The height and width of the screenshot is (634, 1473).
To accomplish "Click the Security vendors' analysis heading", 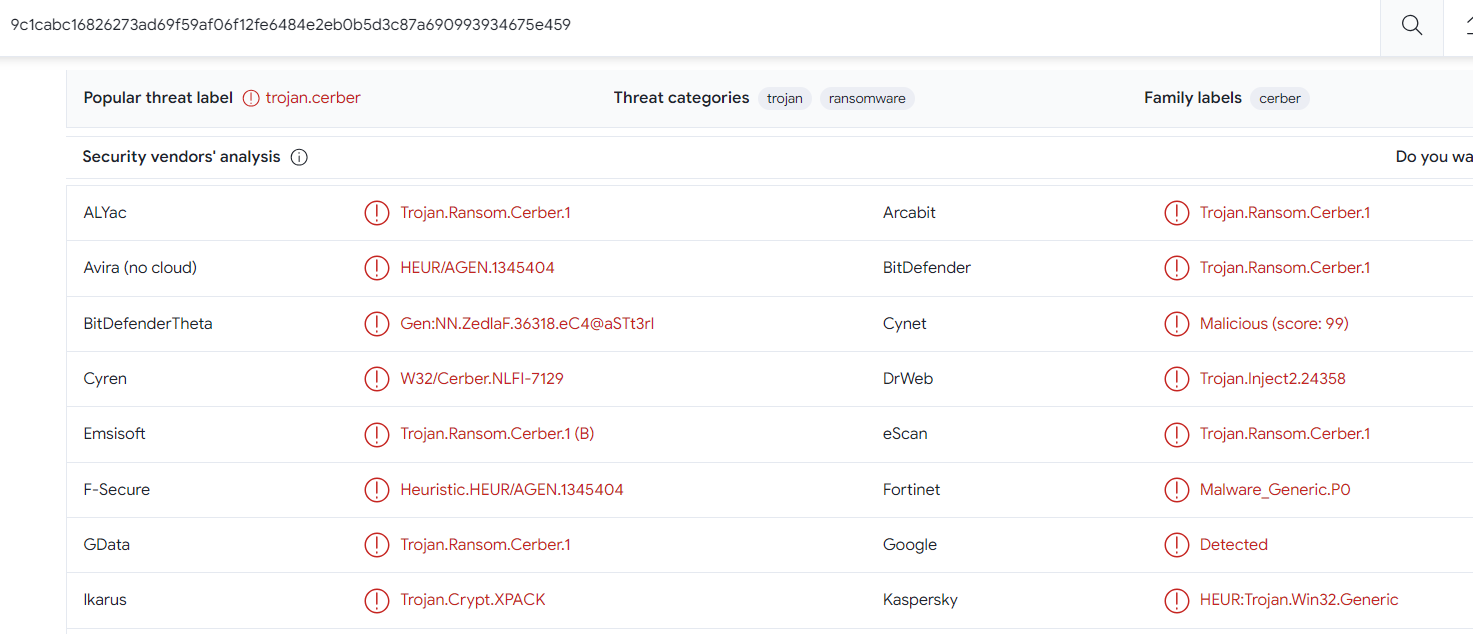I will click(181, 157).
